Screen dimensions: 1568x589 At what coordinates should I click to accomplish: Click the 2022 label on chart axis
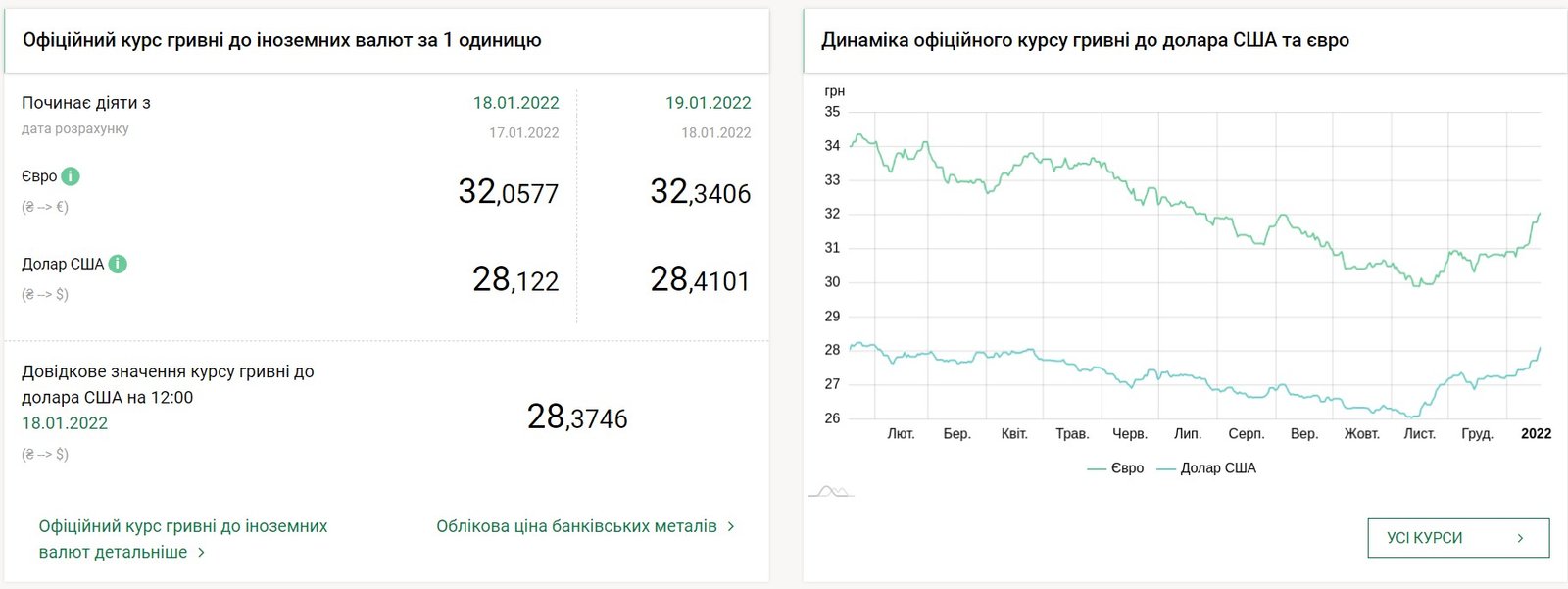point(1536,433)
